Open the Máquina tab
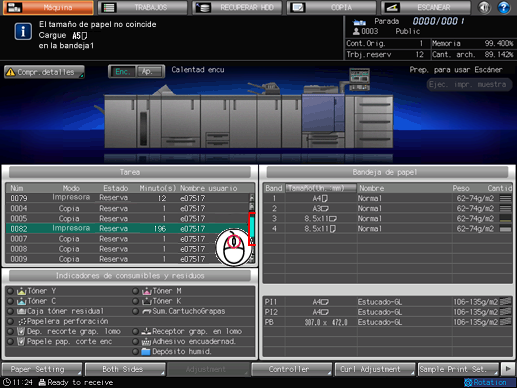The image size is (517, 388). pos(48,7)
